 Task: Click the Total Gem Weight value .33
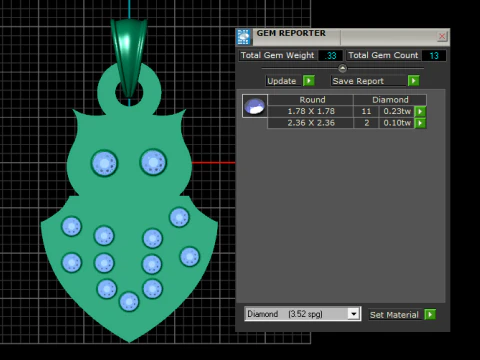[330, 55]
